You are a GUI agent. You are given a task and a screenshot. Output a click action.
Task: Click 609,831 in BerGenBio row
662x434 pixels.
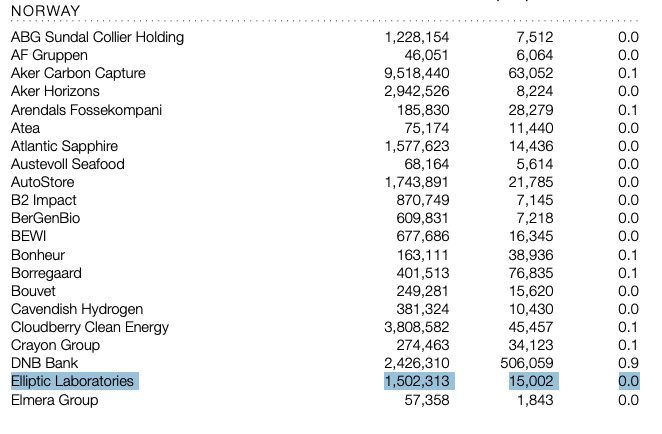click(x=423, y=218)
